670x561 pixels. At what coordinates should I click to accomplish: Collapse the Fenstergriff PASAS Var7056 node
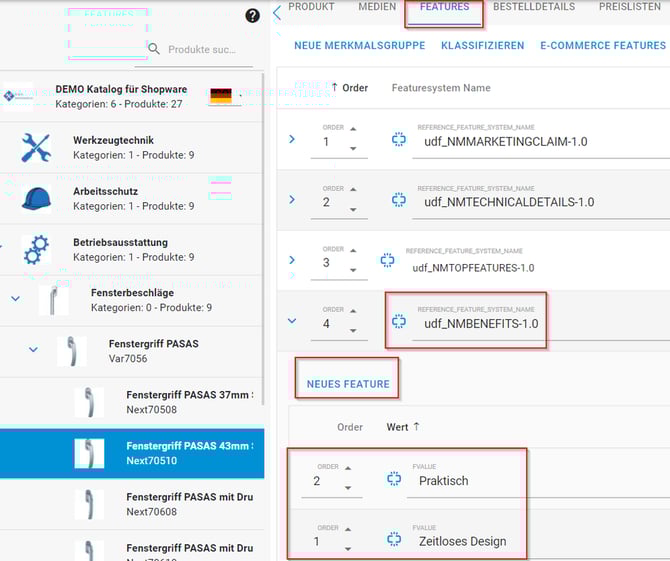pyautogui.click(x=33, y=350)
